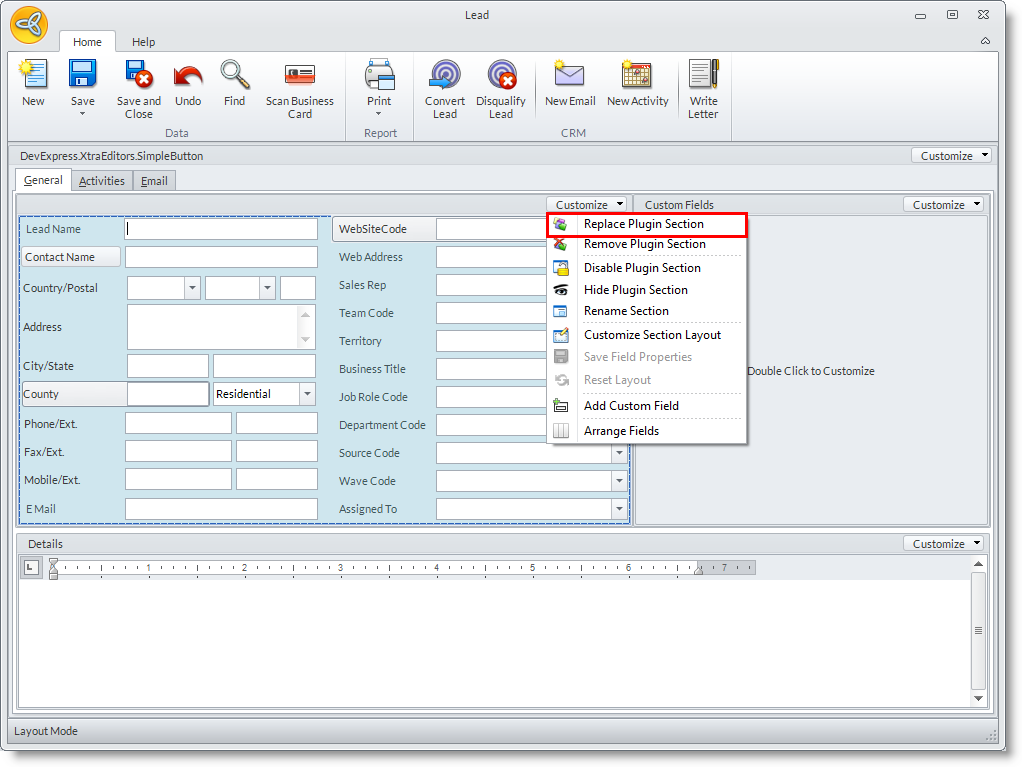Click the New lead icon

pyautogui.click(x=33, y=76)
